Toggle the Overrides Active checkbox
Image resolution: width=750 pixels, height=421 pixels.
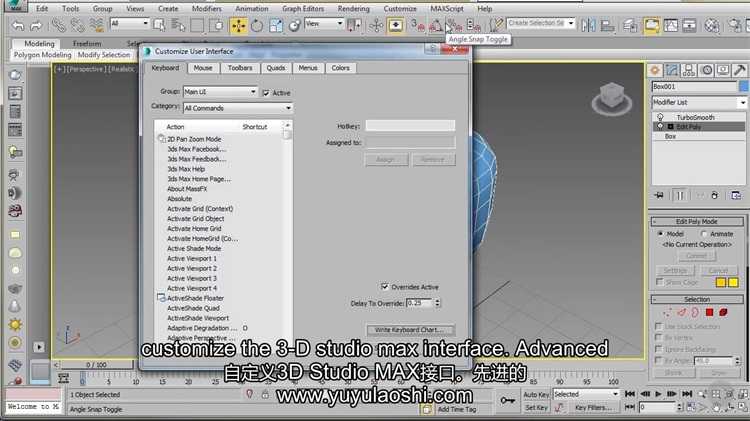(385, 287)
